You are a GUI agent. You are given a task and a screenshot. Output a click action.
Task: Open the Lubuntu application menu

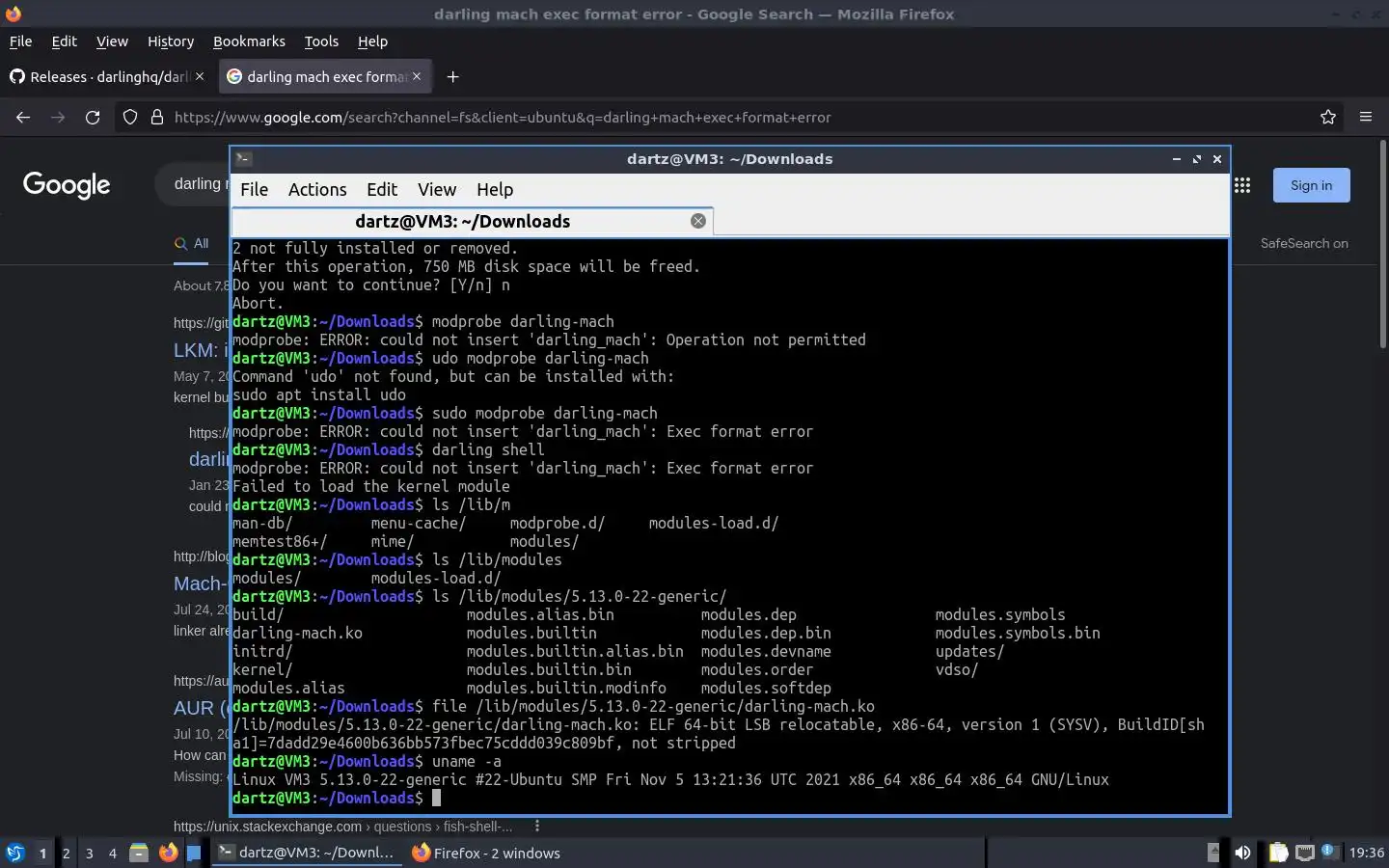tap(14, 853)
